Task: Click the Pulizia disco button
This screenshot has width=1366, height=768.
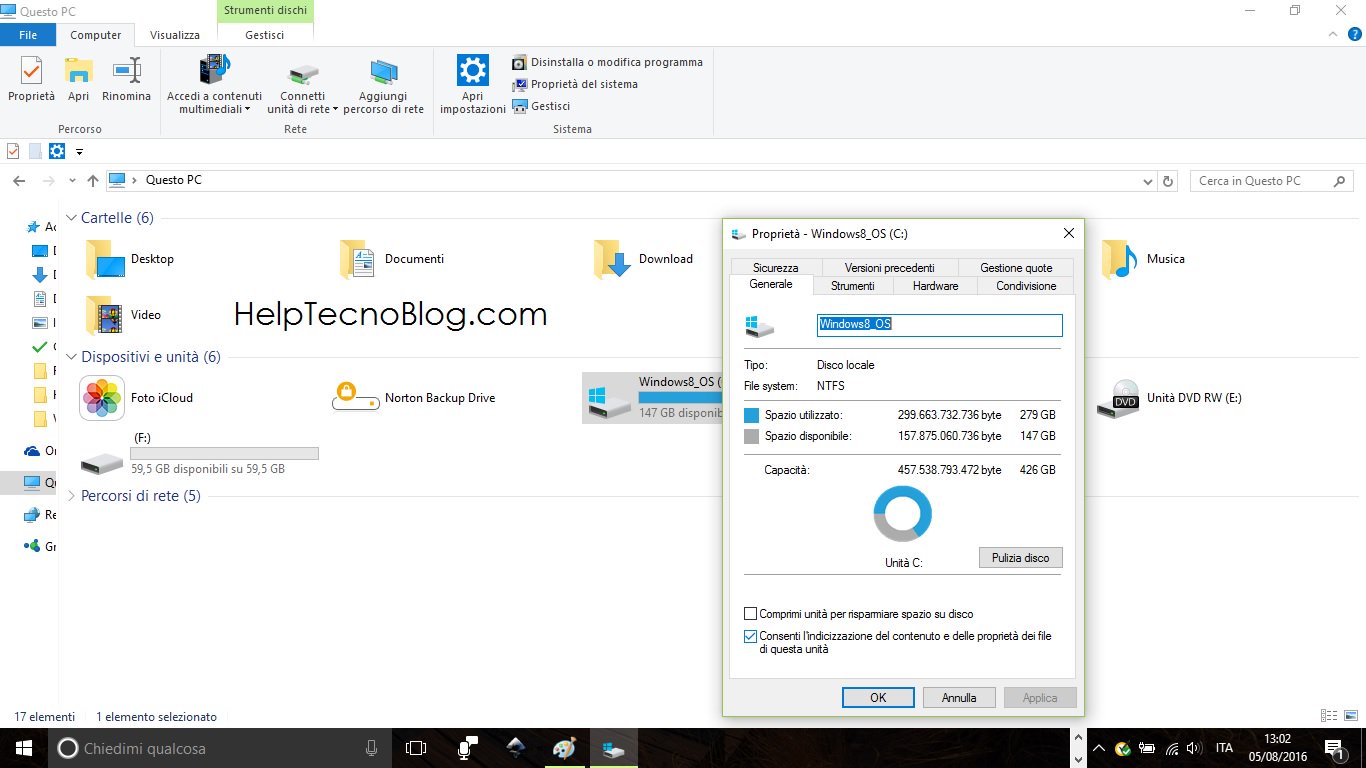Action: point(1020,558)
